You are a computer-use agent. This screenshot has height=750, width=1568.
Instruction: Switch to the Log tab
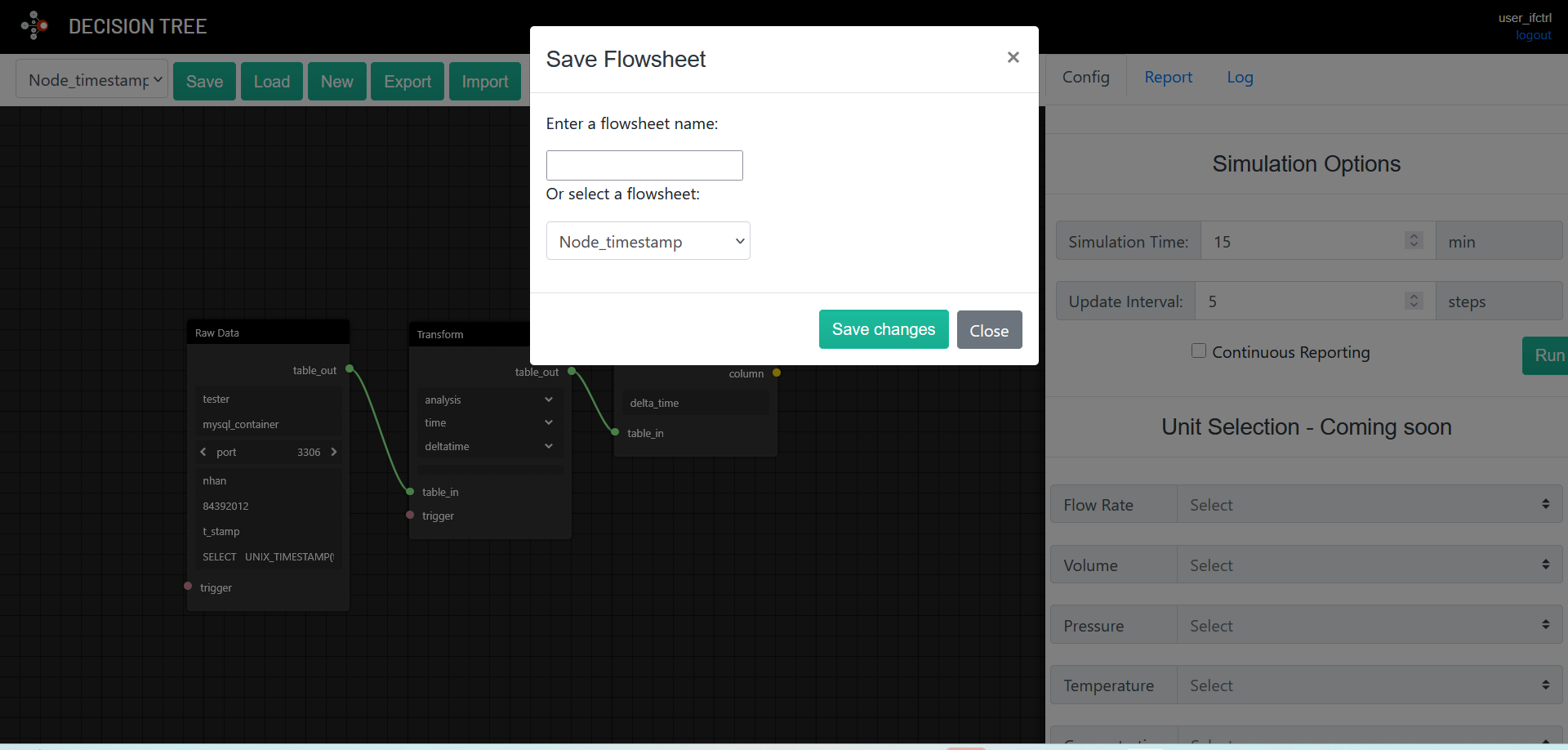click(x=1240, y=77)
